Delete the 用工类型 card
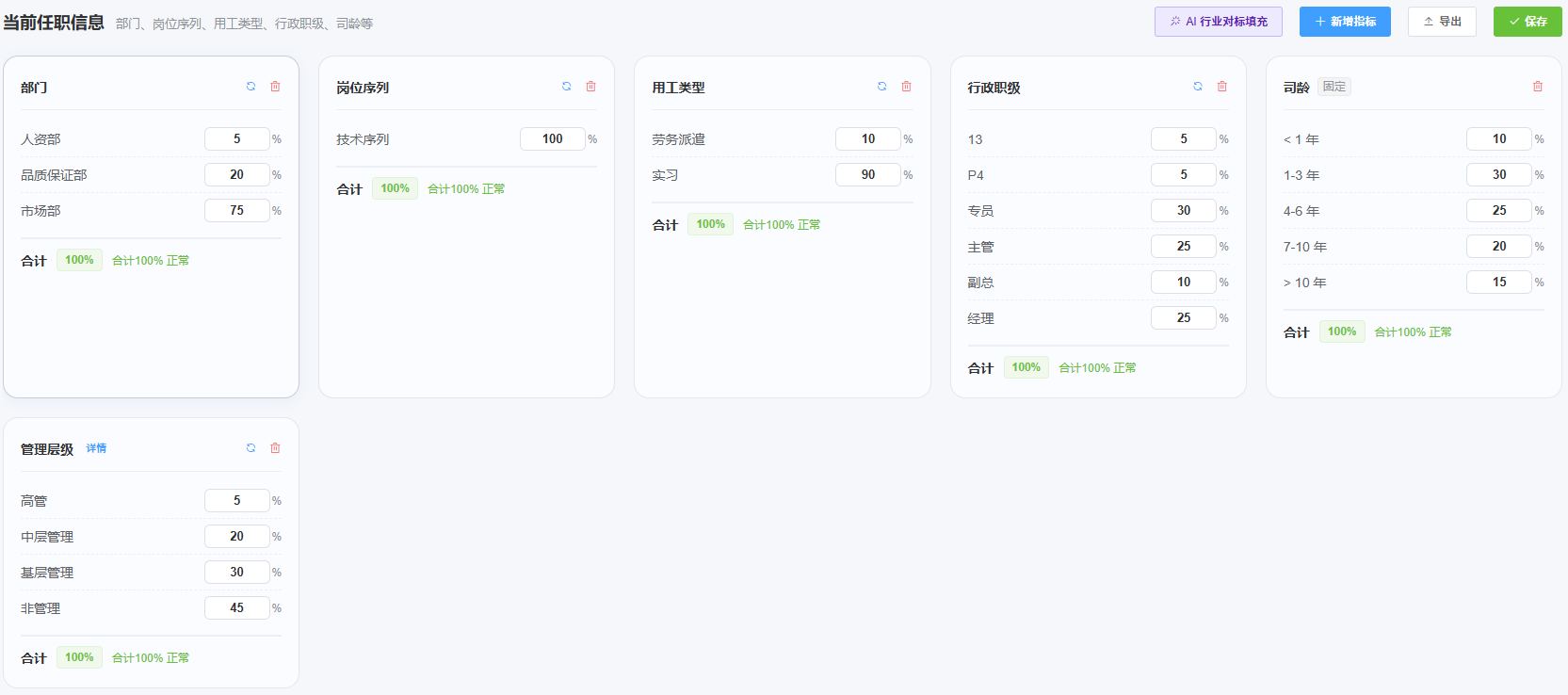 click(x=907, y=87)
